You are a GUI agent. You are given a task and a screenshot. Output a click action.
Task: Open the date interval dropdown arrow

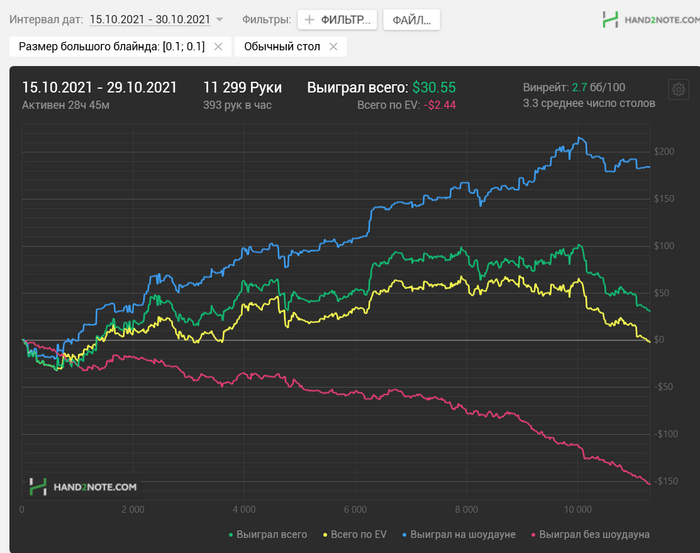click(x=219, y=20)
